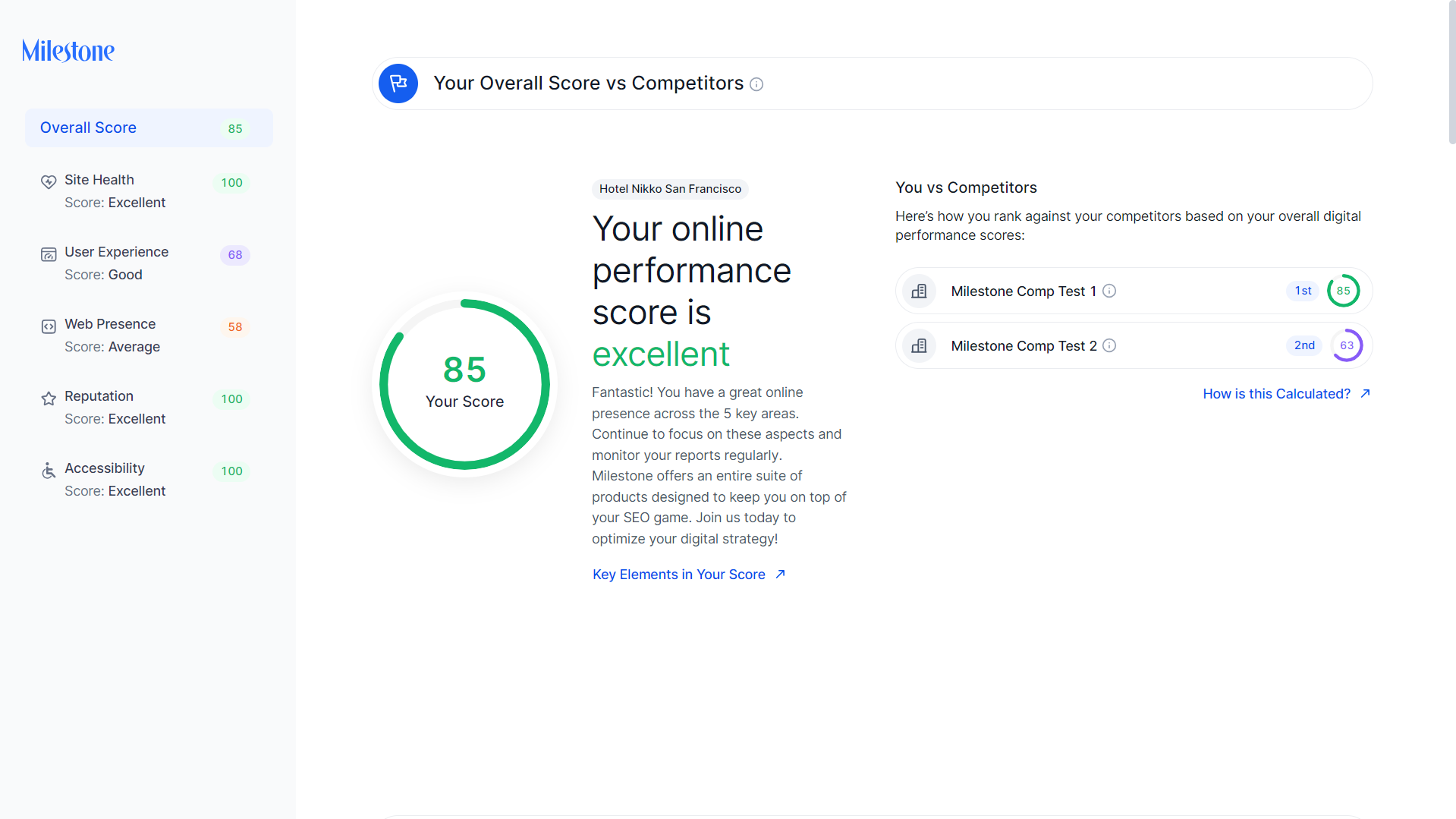Click arrow icon next to How is this Calculated
Image resolution: width=1456 pixels, height=819 pixels.
tap(1365, 393)
